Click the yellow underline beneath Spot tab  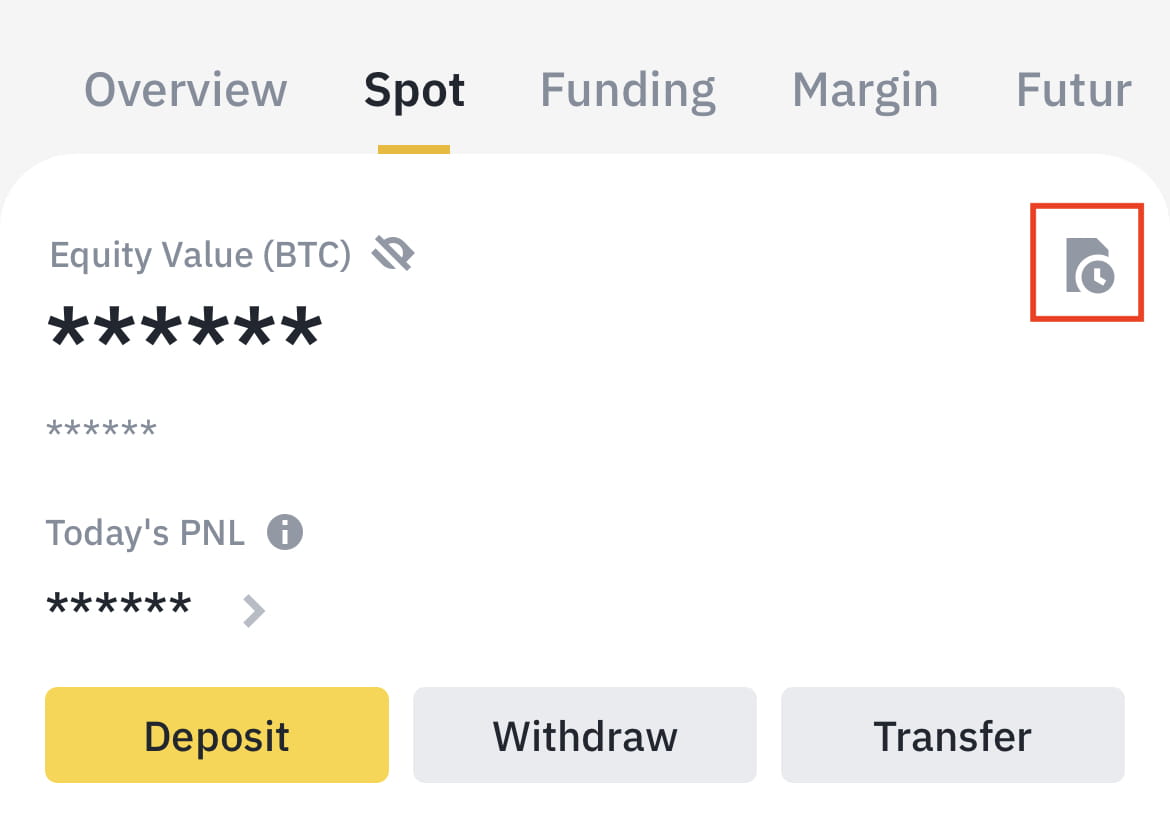(414, 150)
